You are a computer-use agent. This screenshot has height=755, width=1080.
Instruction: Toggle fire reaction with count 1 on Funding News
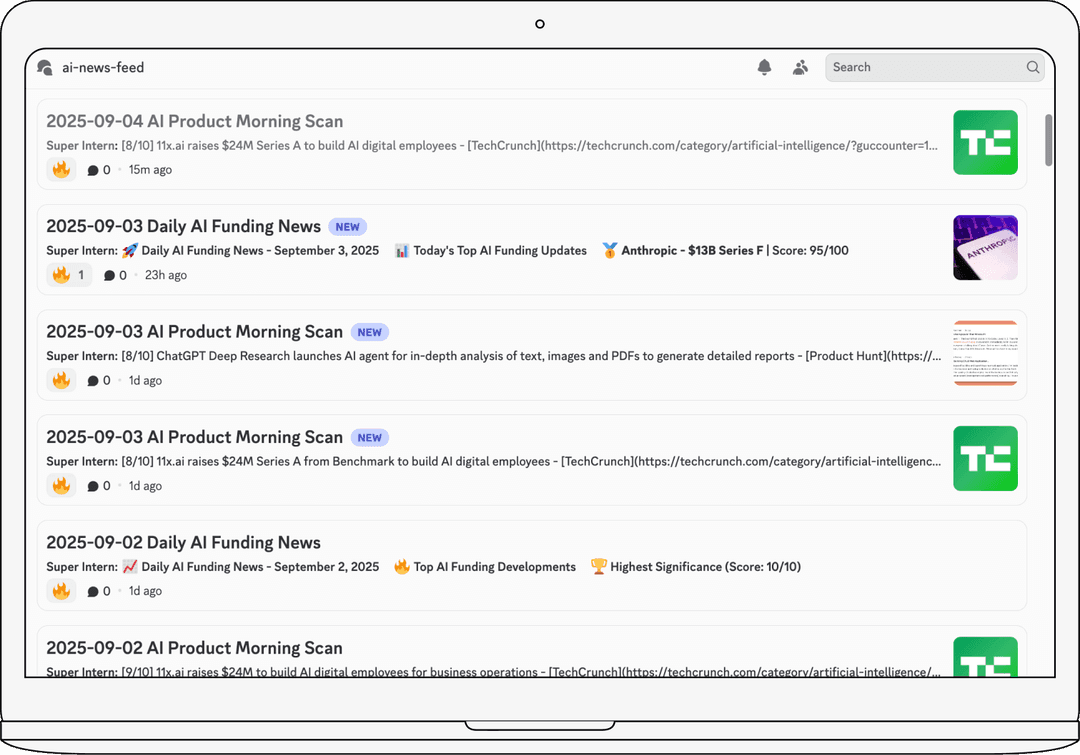[69, 275]
